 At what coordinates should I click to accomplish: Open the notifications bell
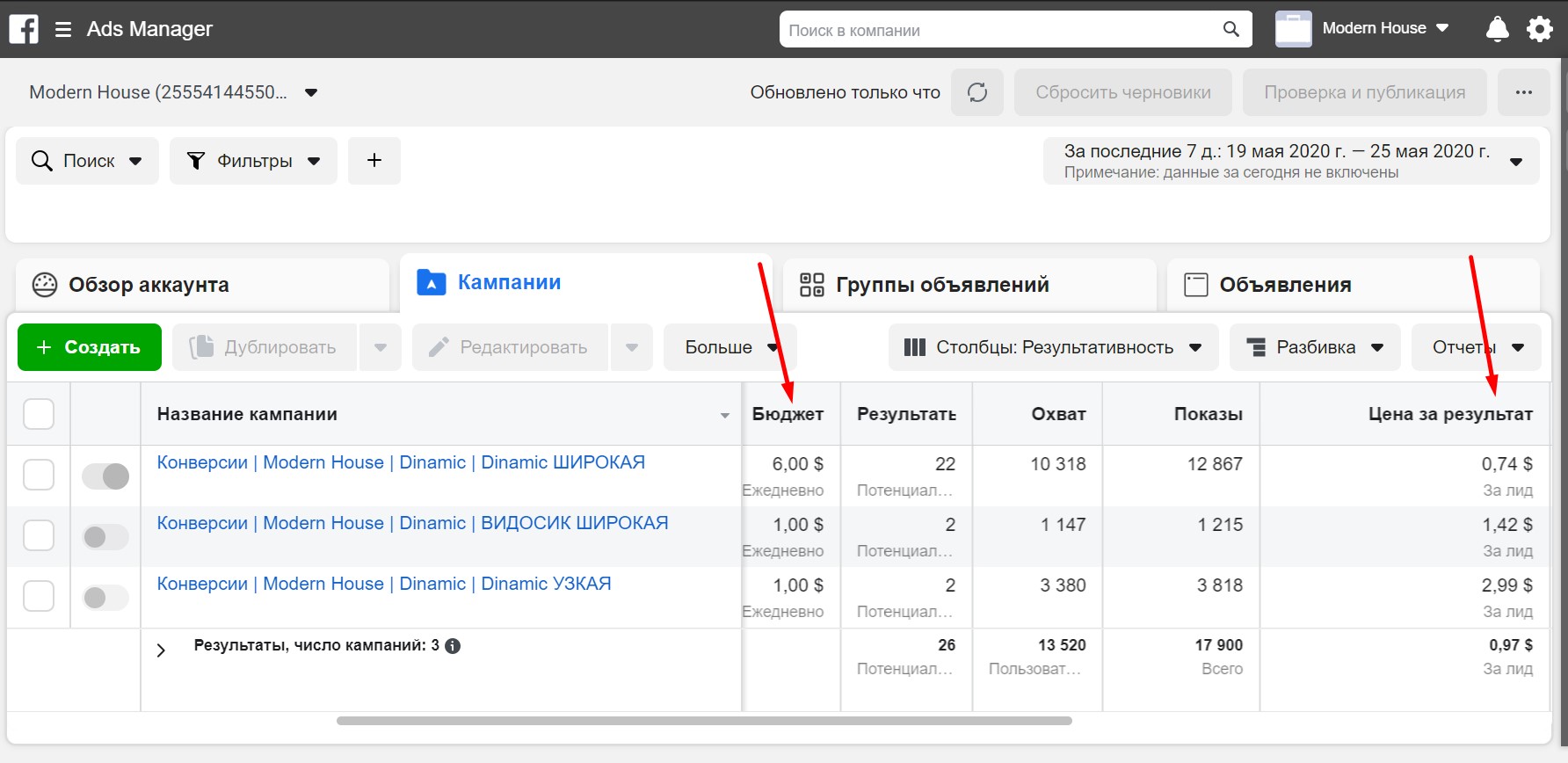pos(1498,29)
